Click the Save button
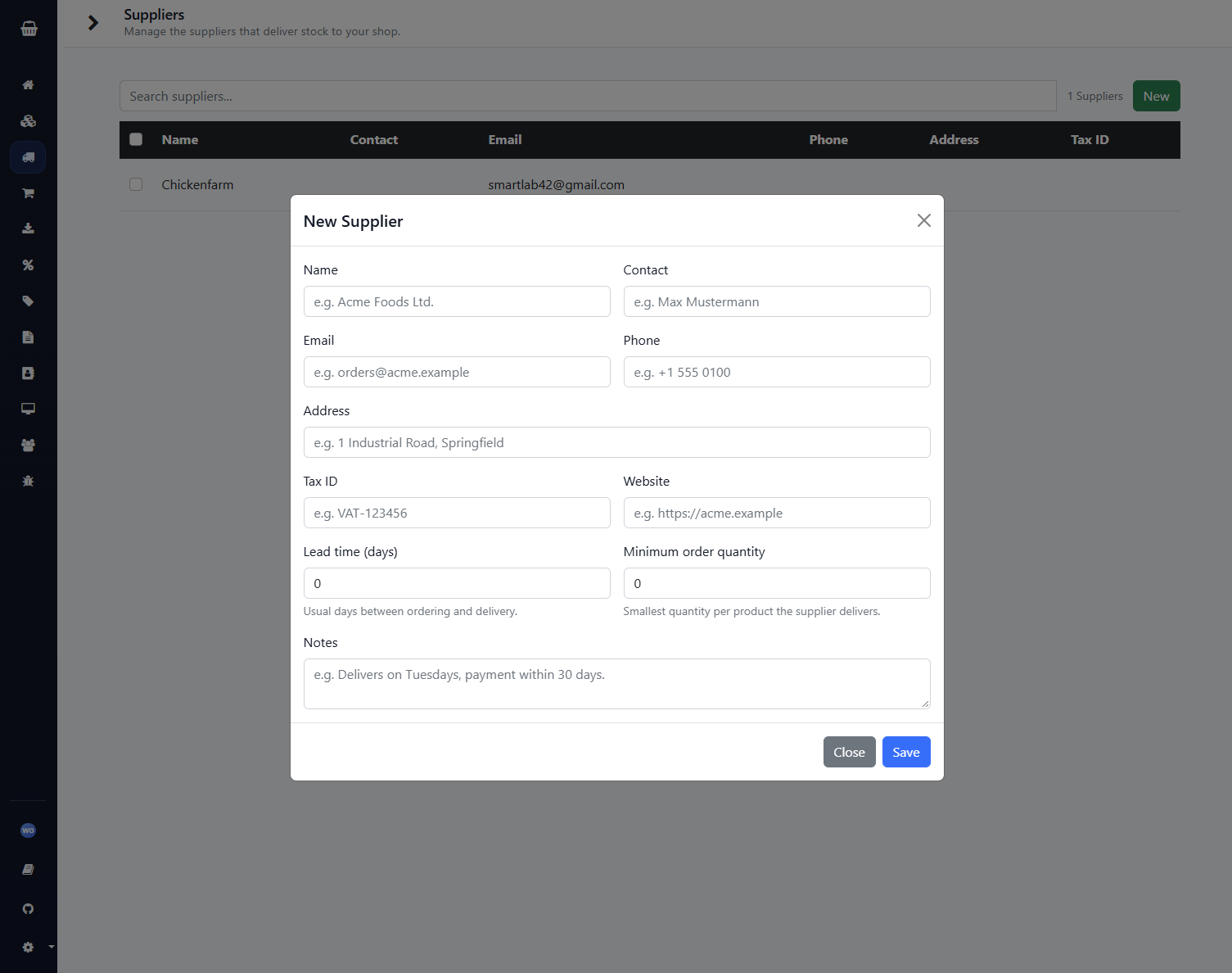1232x973 pixels. (x=906, y=752)
